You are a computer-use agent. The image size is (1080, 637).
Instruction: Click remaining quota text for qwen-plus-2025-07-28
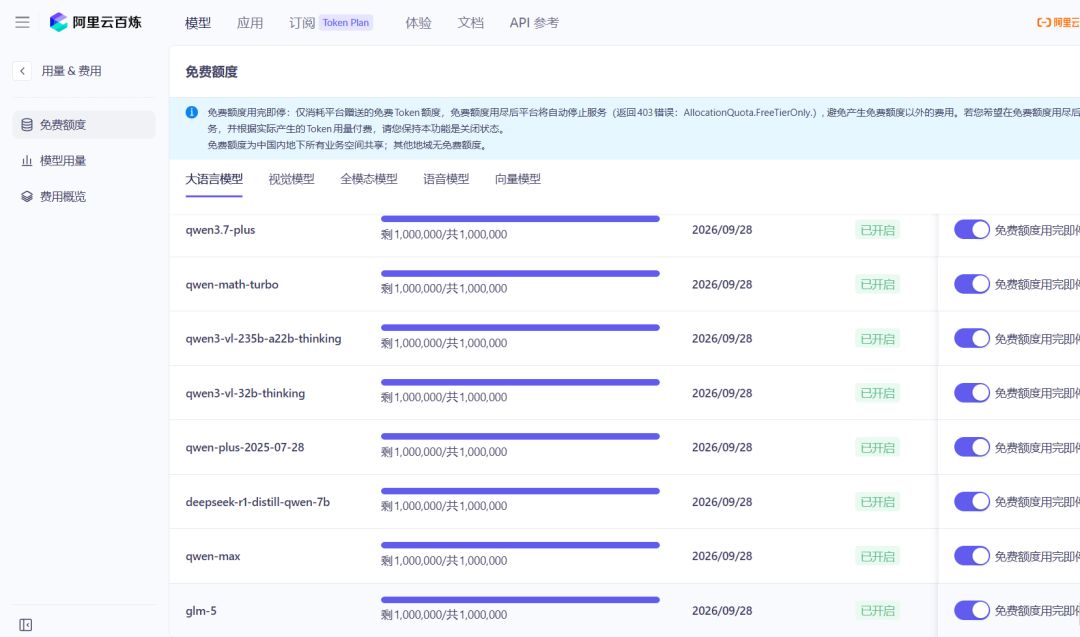pos(444,452)
